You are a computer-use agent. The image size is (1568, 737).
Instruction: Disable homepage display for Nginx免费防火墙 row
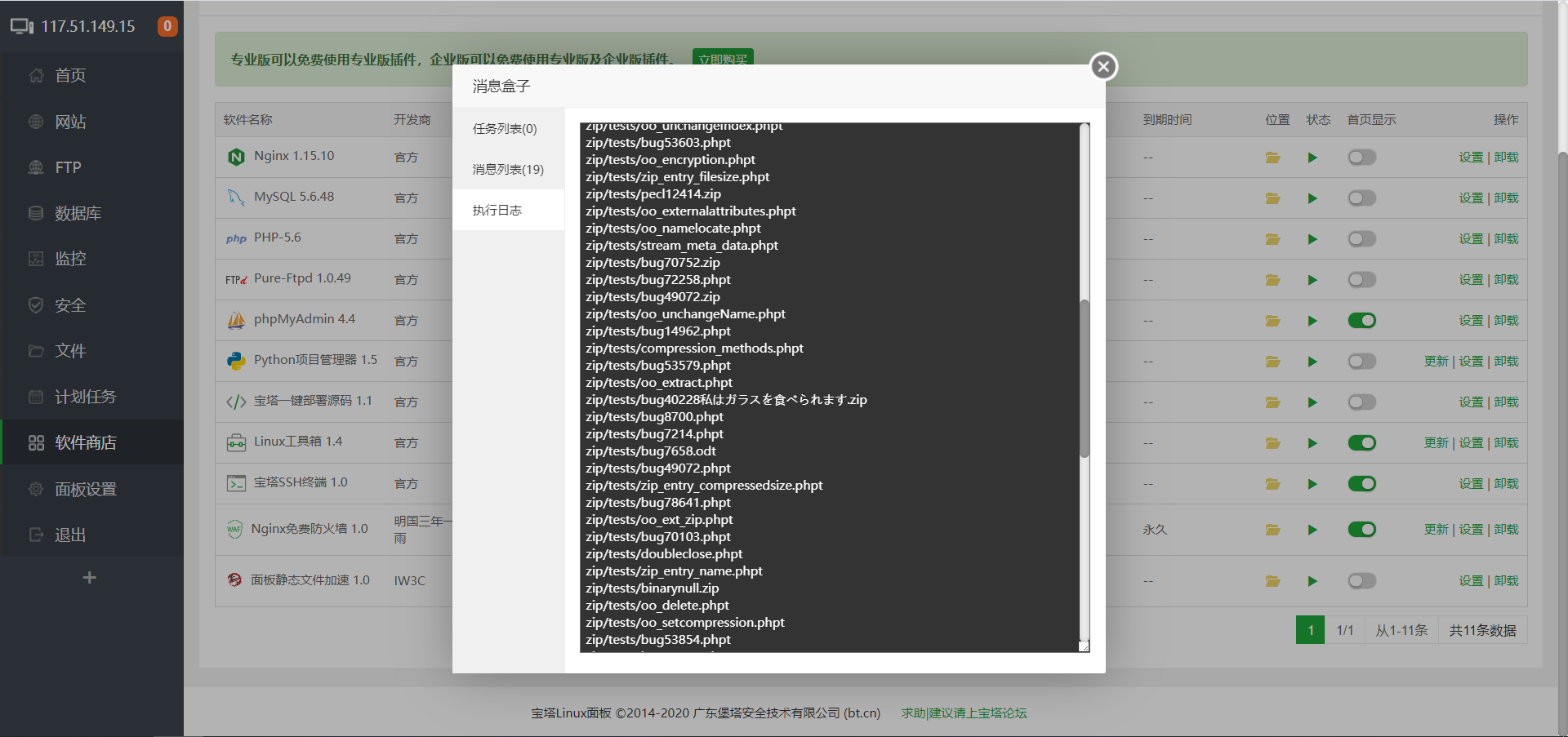(x=1361, y=530)
